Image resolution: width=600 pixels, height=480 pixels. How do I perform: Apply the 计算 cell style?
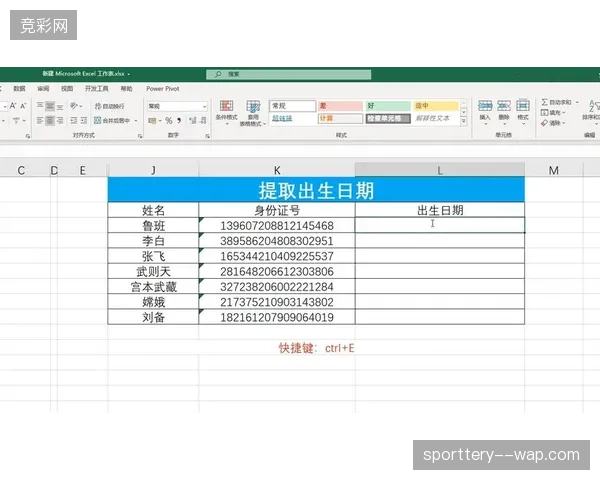(340, 119)
